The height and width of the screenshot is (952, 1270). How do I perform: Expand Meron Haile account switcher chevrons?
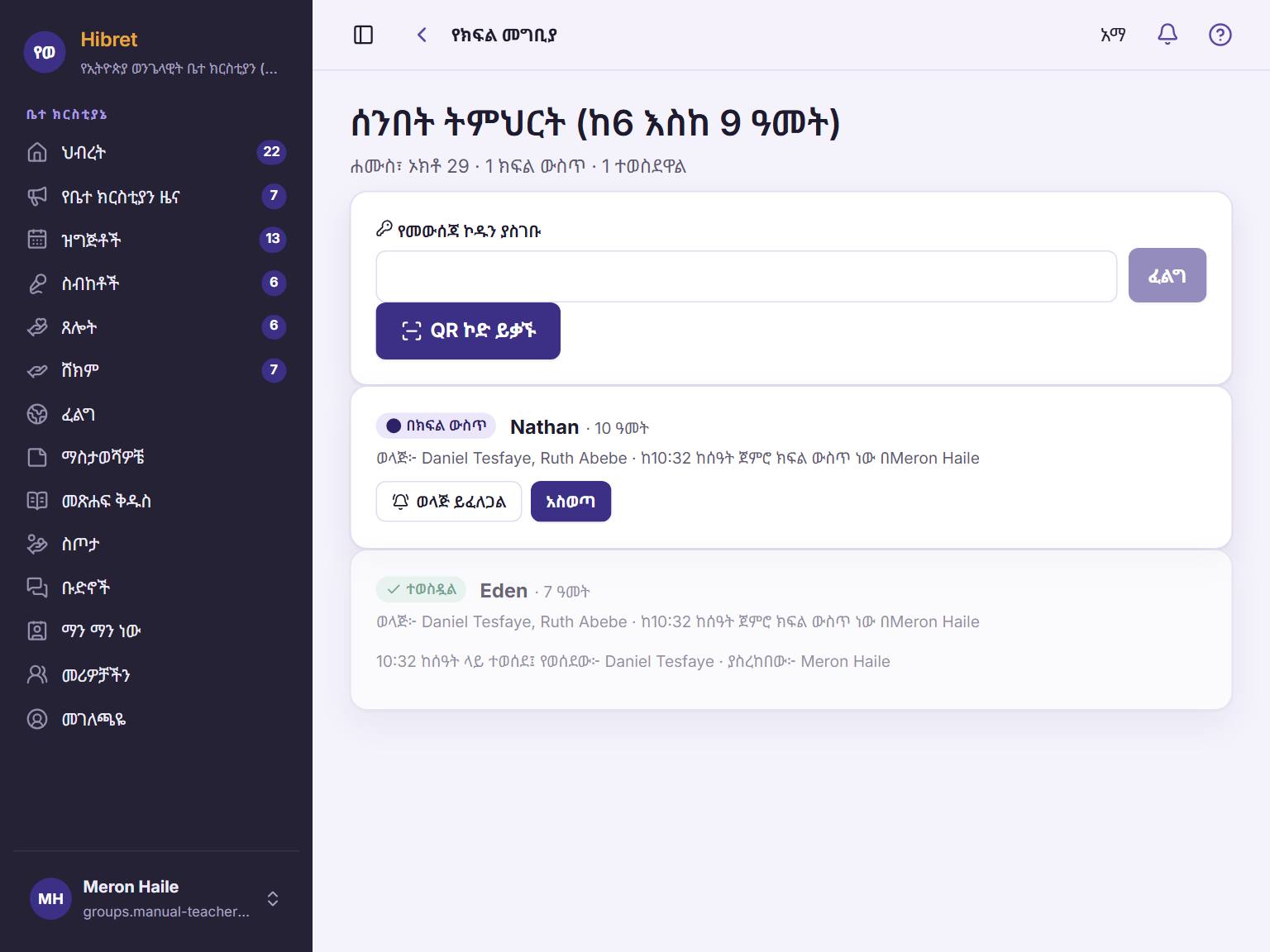pos(273,899)
